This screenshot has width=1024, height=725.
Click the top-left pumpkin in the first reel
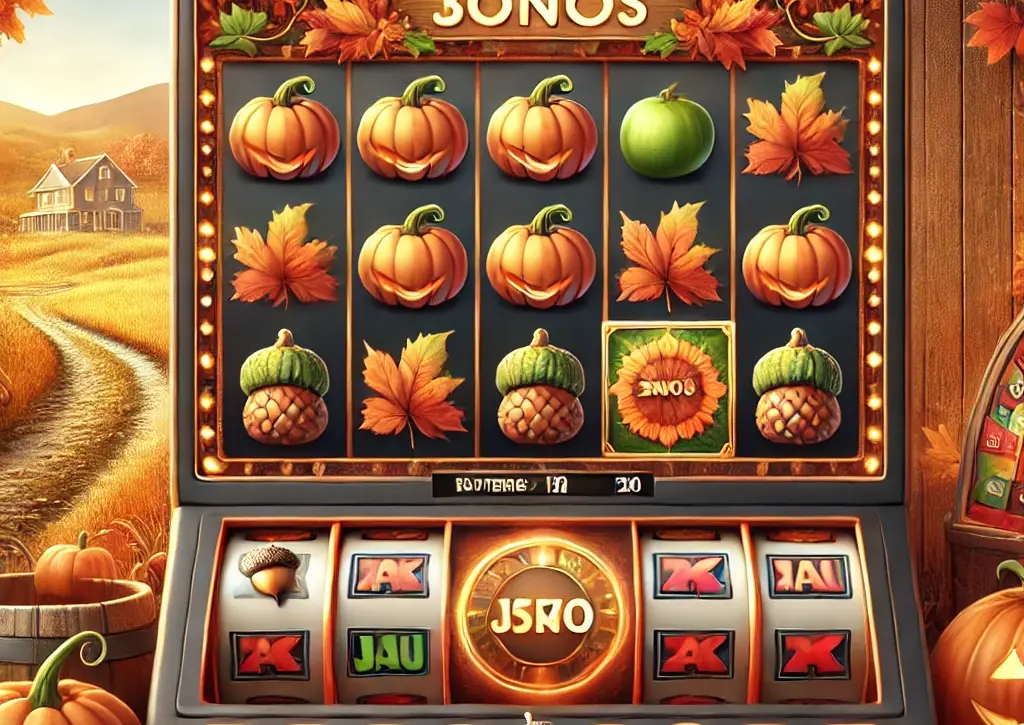284,128
